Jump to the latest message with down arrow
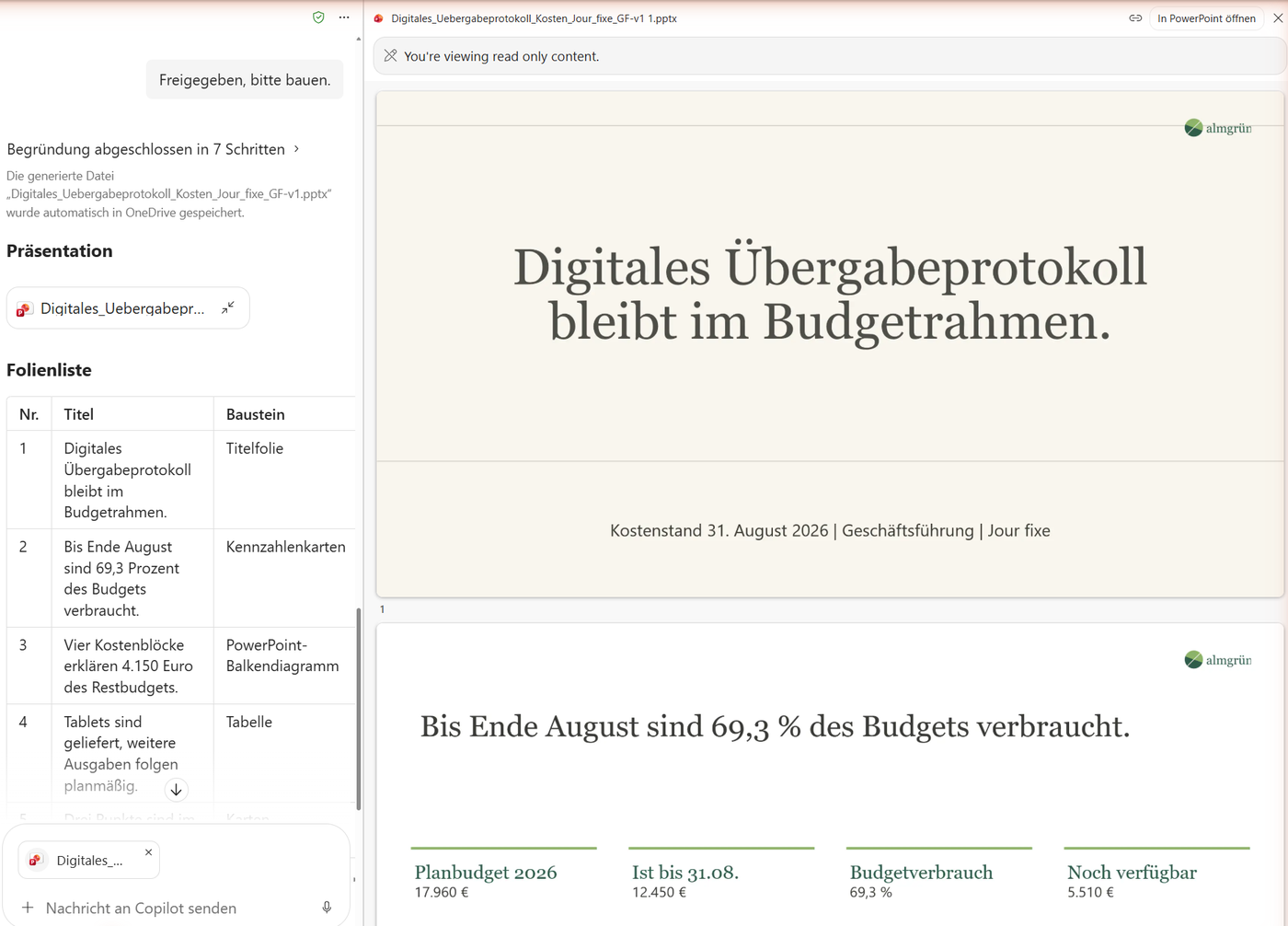This screenshot has width=1288, height=926. [176, 790]
